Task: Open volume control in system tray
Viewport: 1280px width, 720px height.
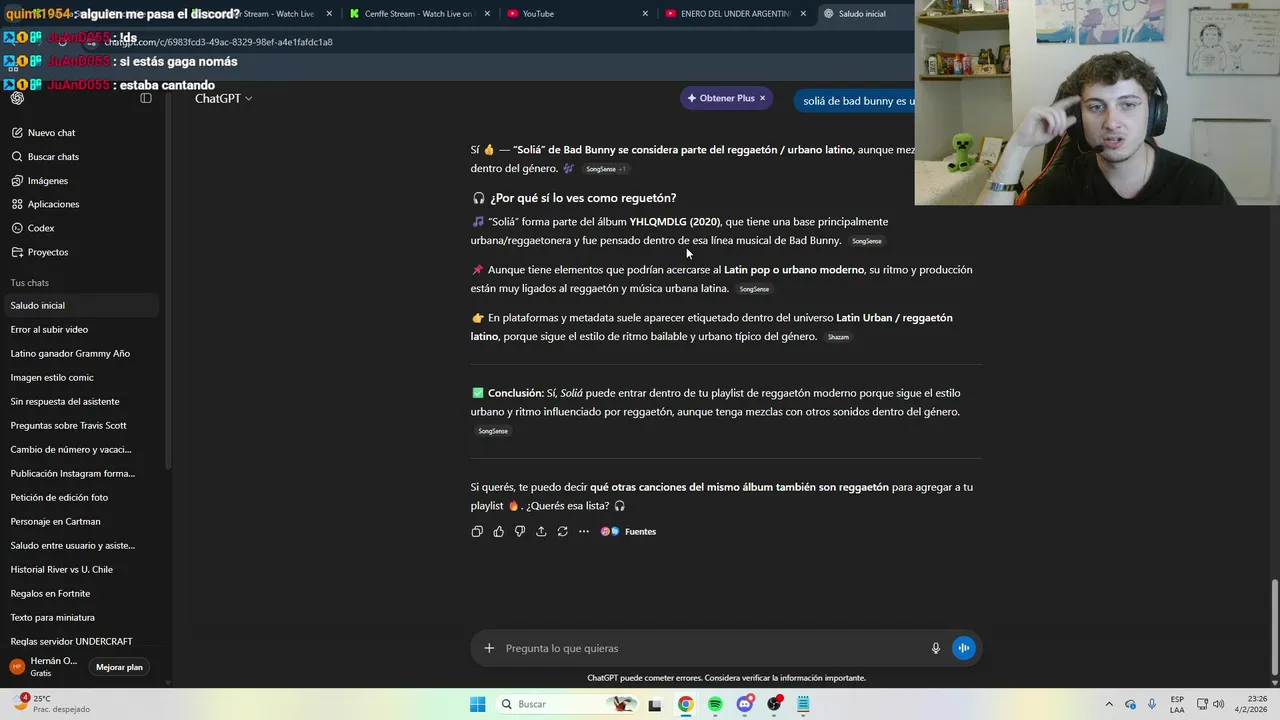Action: 1218,704
